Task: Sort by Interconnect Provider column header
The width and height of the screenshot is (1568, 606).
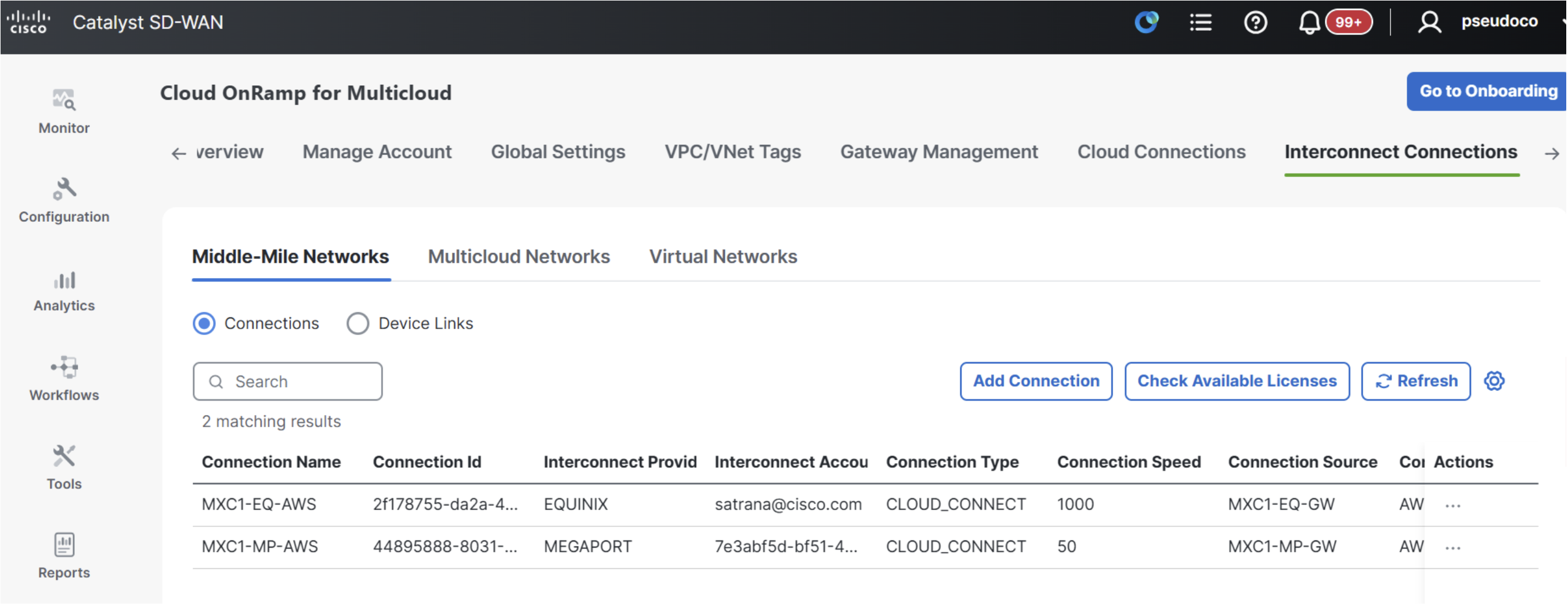Action: (x=620, y=463)
